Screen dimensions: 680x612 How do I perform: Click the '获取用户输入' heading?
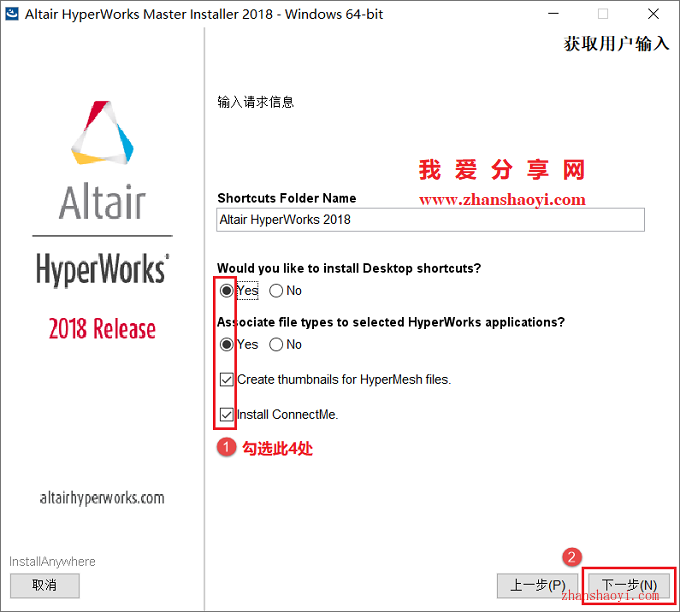pyautogui.click(x=616, y=44)
